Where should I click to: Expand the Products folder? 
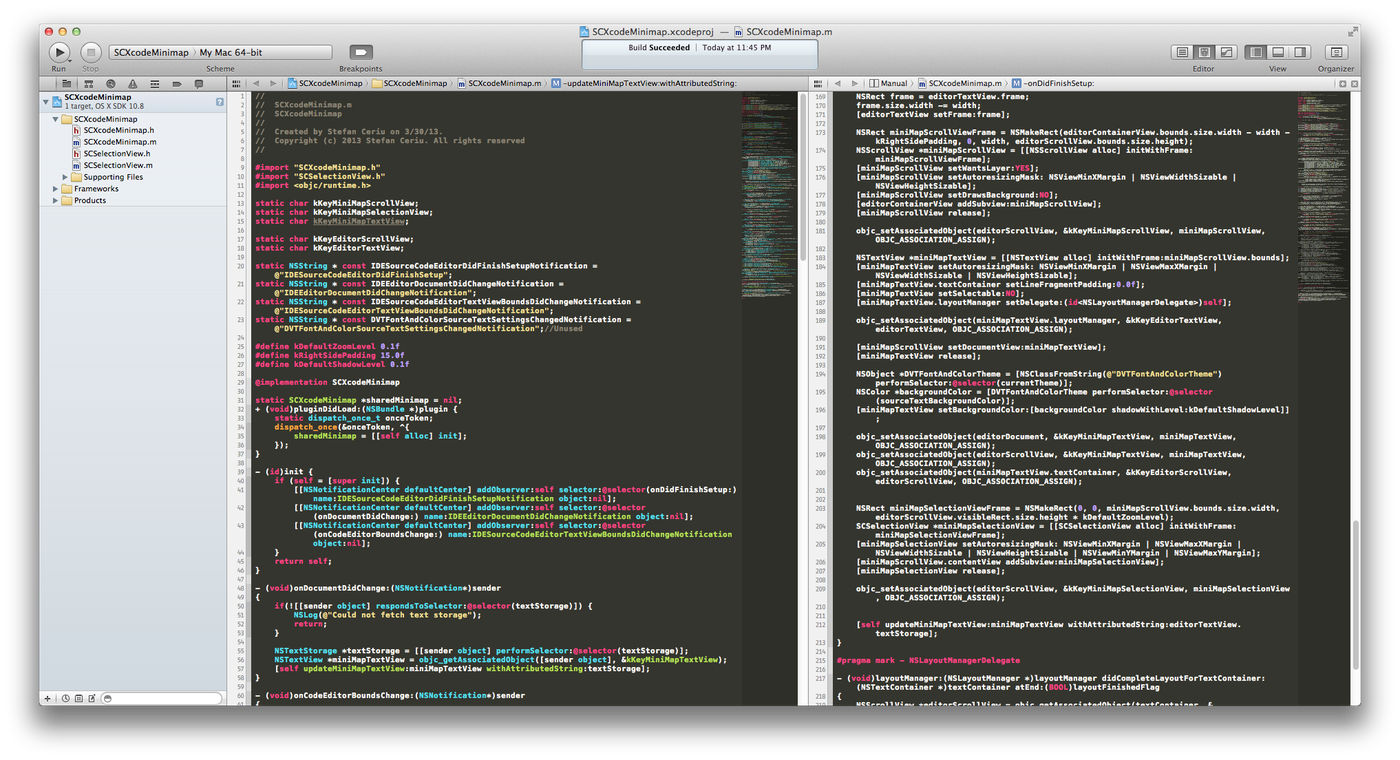tap(56, 200)
